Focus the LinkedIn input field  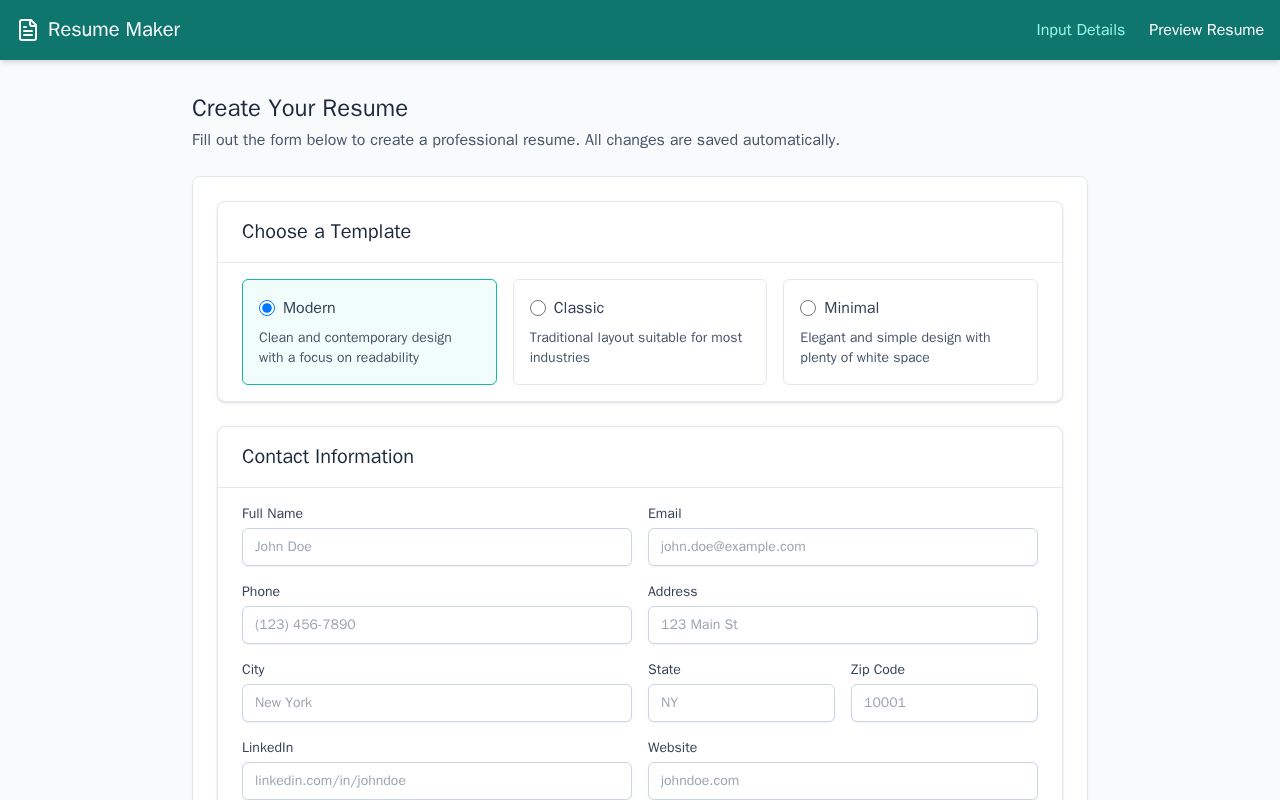[x=437, y=781]
